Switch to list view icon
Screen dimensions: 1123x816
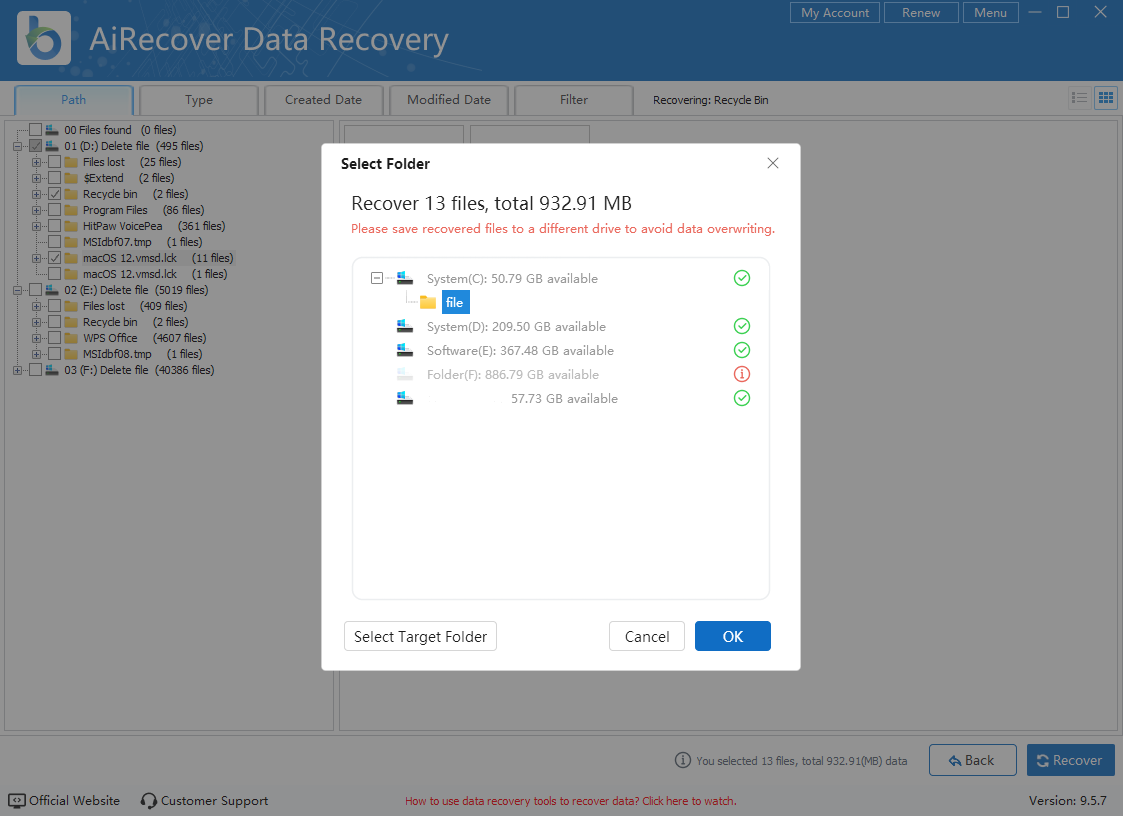coord(1079,98)
